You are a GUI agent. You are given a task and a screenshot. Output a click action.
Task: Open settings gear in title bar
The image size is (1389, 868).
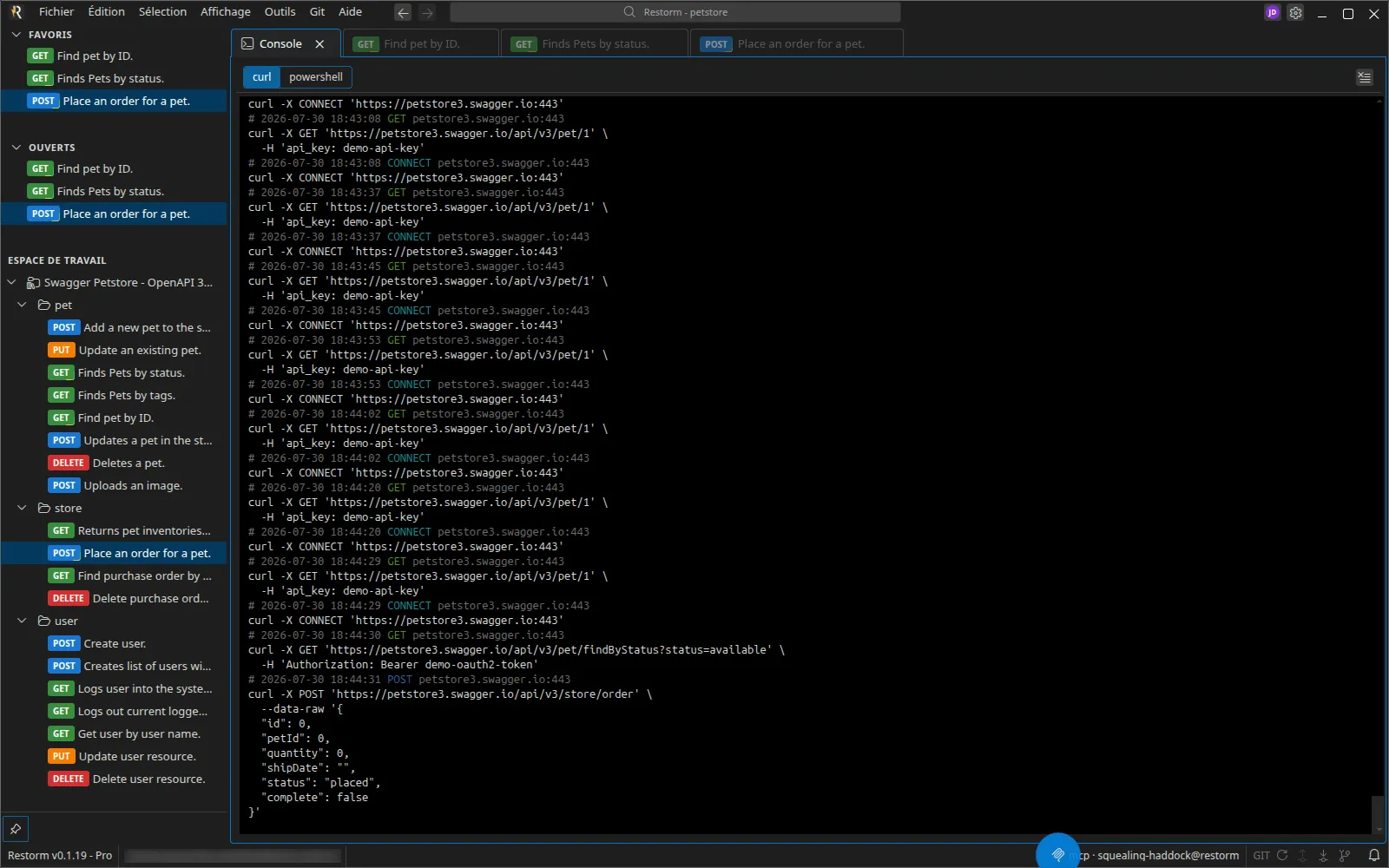1295,12
